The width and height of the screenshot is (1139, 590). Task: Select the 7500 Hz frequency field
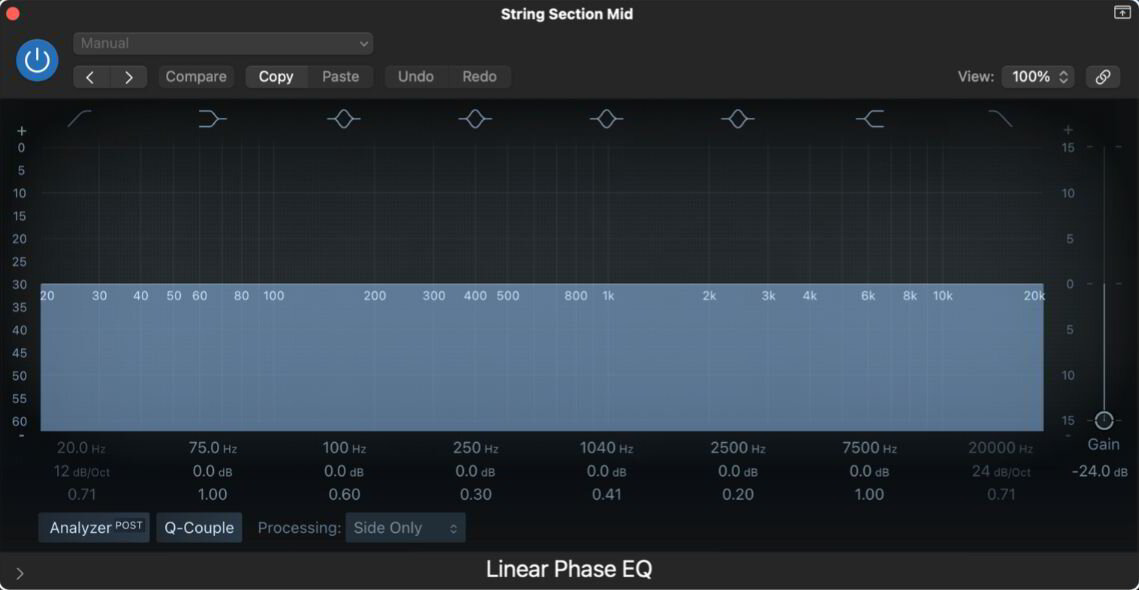[870, 448]
